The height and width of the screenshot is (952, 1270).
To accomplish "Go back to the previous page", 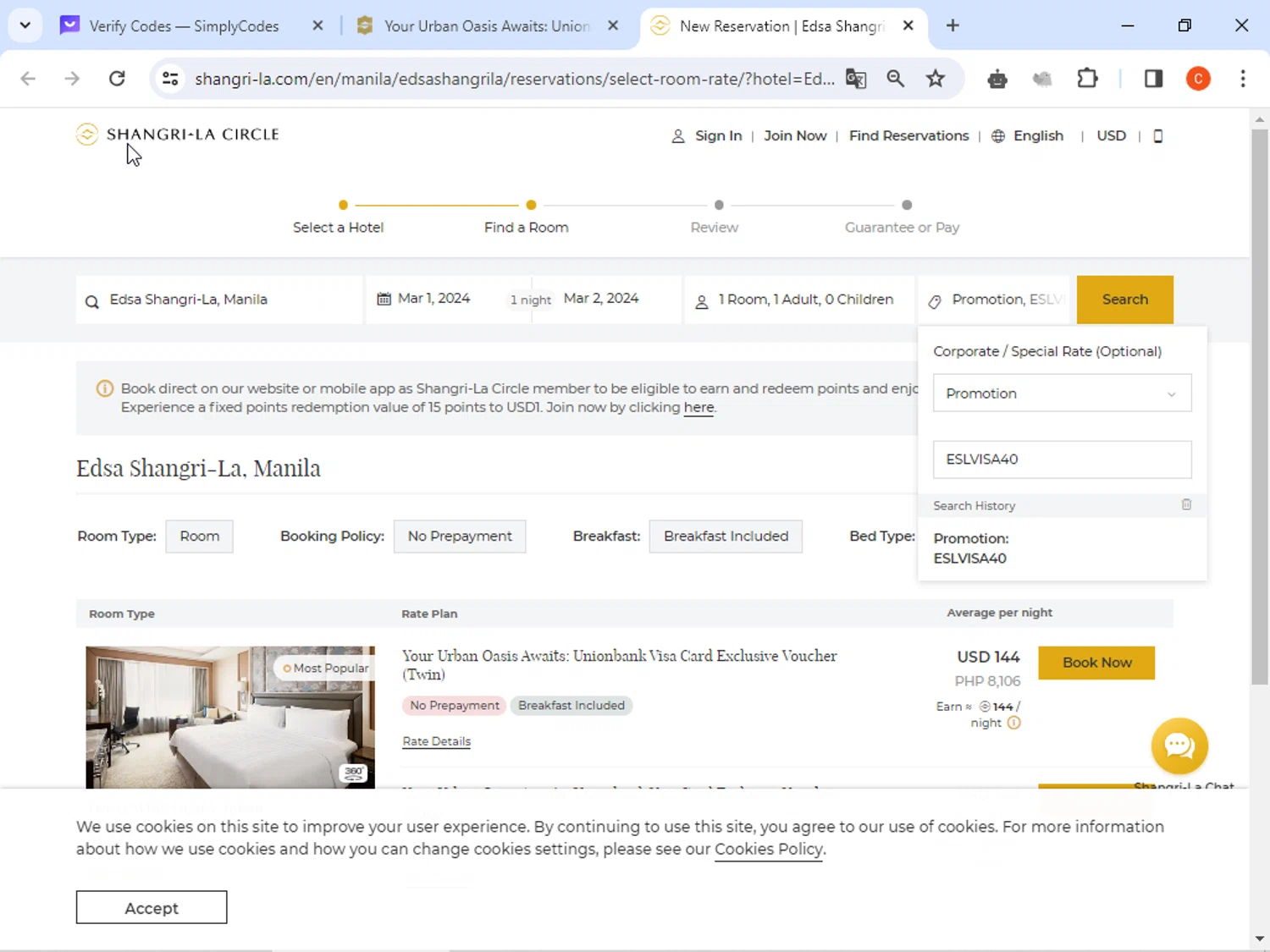I will tap(28, 79).
